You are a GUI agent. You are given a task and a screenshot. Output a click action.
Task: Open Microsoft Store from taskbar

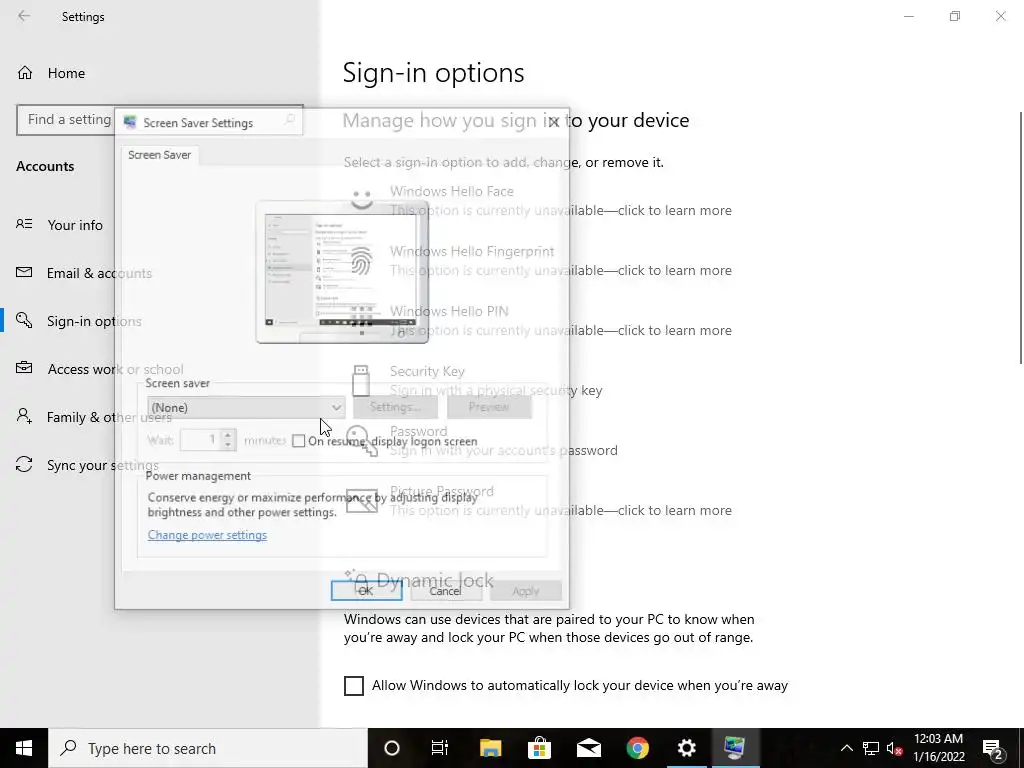click(x=539, y=748)
